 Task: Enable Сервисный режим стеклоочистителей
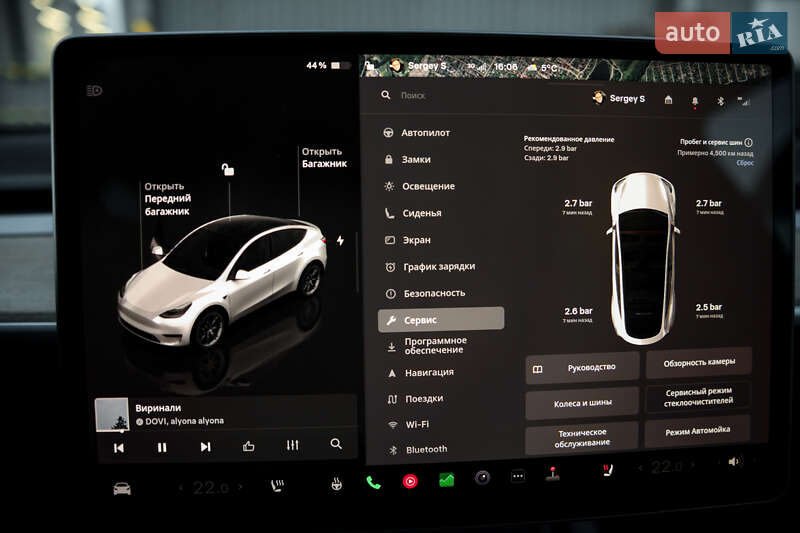pyautogui.click(x=698, y=397)
